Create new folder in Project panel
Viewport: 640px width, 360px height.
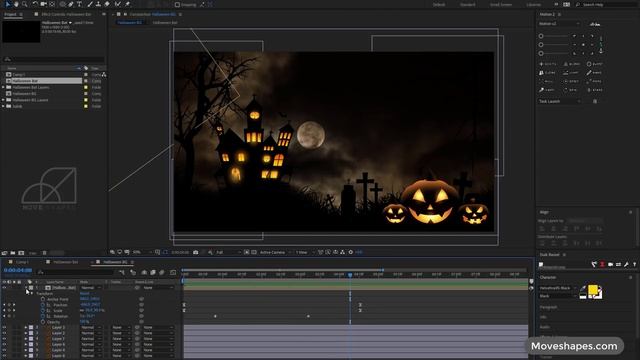coord(13,253)
